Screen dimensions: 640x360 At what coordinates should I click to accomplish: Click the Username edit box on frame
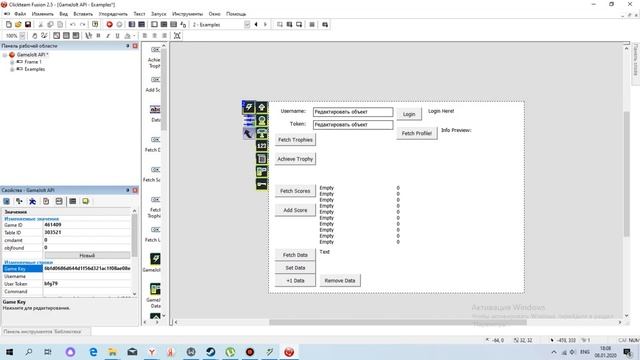(353, 112)
